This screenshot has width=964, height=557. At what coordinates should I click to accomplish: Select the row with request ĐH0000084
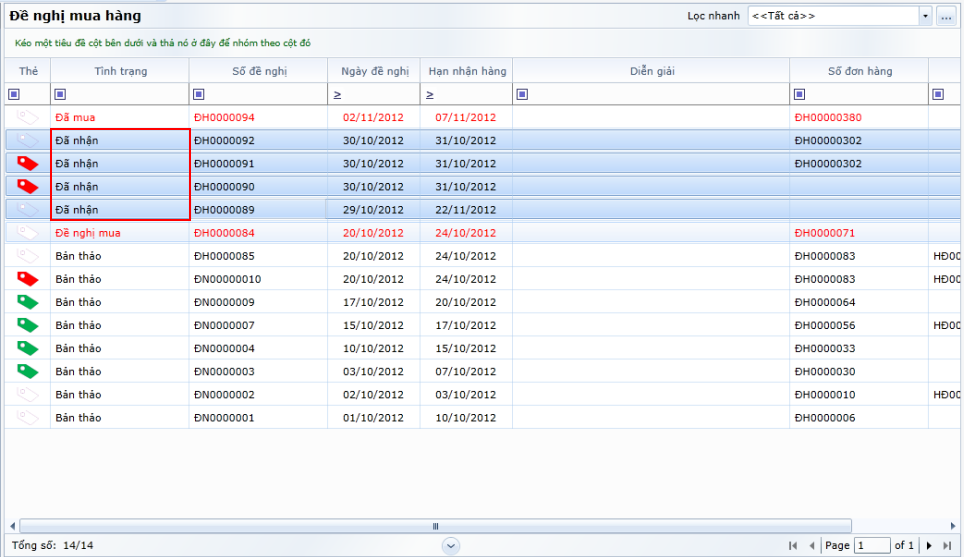click(224, 233)
